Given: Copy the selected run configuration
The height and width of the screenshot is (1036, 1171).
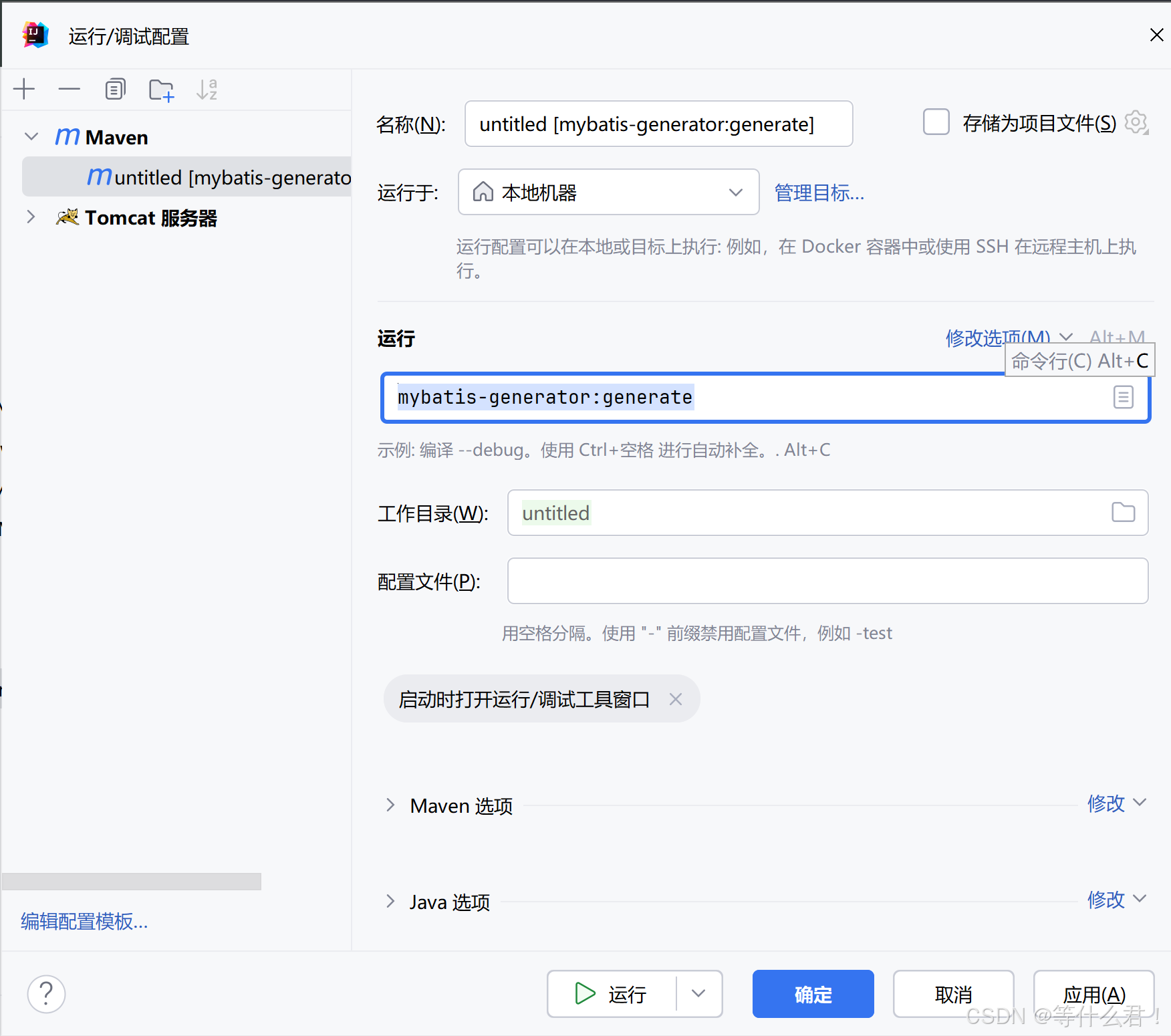Looking at the screenshot, I should click(x=115, y=89).
